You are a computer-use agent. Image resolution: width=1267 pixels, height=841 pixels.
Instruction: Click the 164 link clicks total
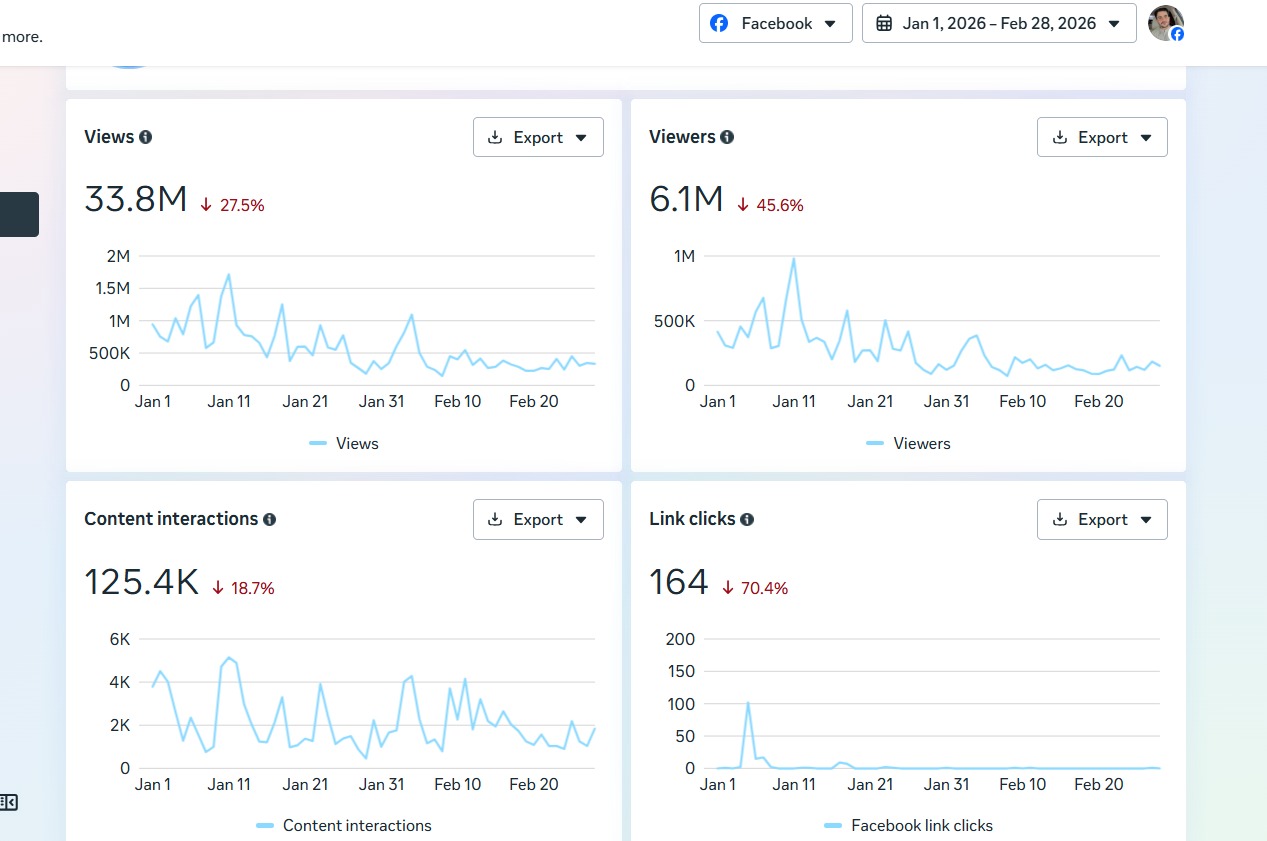[679, 582]
